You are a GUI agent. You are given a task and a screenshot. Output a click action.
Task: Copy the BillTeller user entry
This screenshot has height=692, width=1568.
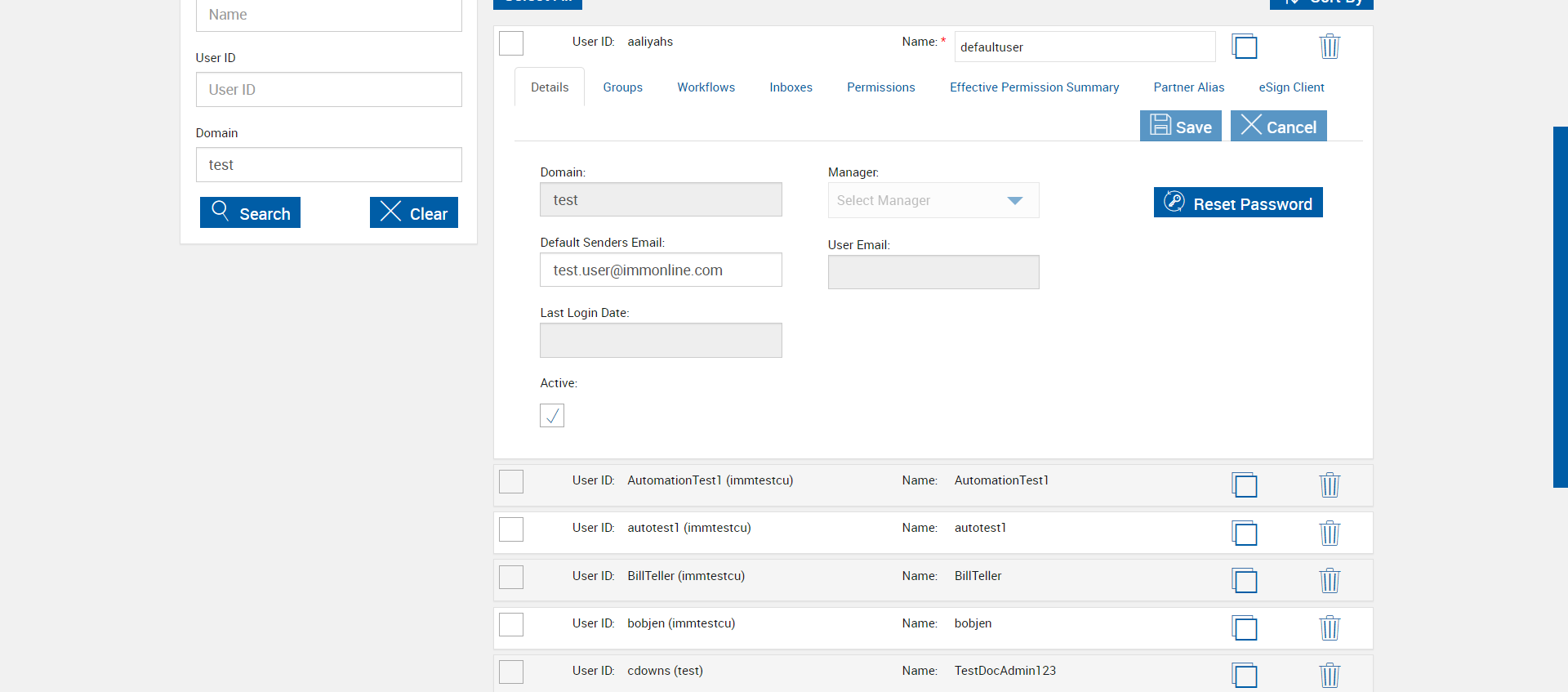tap(1245, 581)
